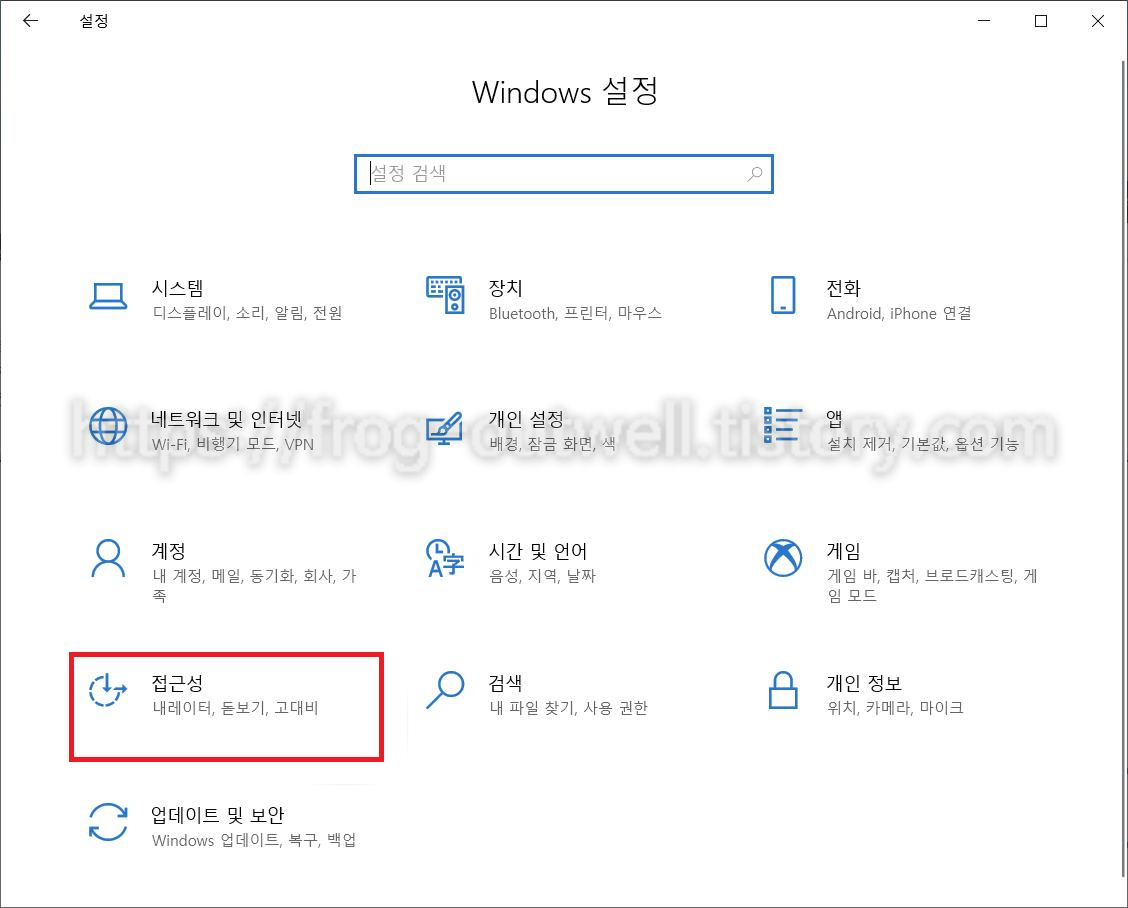Open the 접근성 settings category
The image size is (1128, 908).
coord(177,683)
